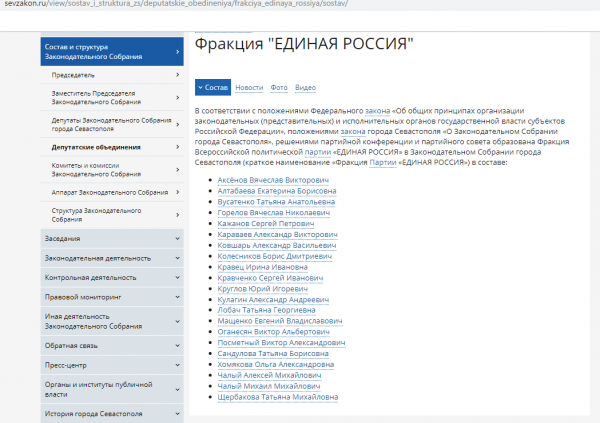Select Депутатские объединения in the sidebar
Image resolution: width=600 pixels, height=423 pixels.
[x=112, y=147]
